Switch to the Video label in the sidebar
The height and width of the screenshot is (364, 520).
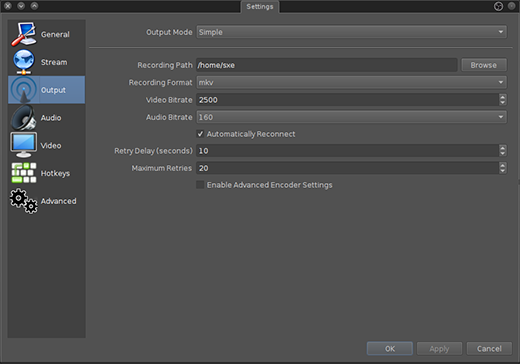tap(51, 145)
